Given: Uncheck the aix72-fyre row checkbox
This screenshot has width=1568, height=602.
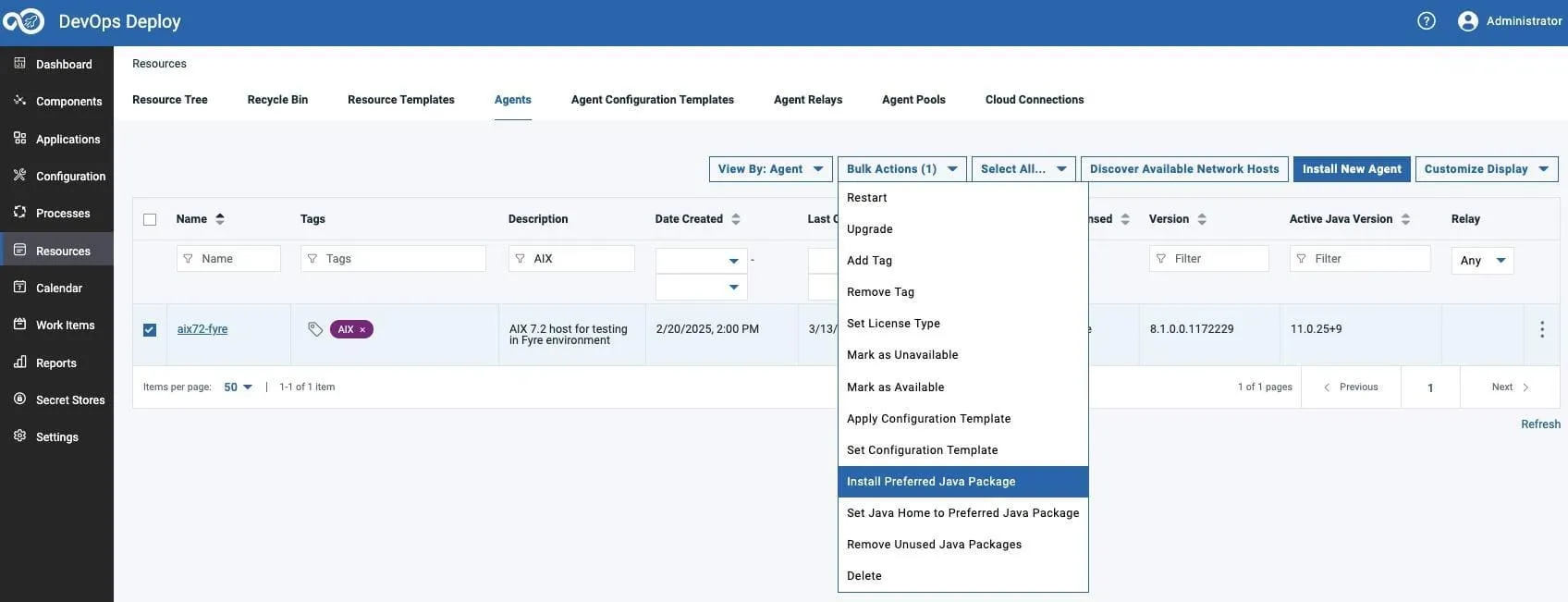Looking at the screenshot, I should [150, 330].
